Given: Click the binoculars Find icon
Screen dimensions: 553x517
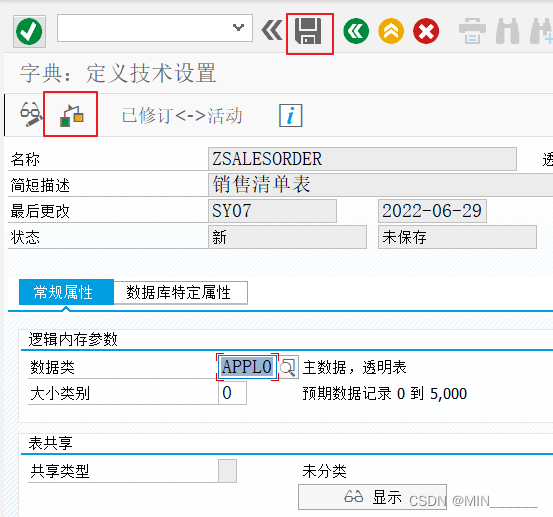Looking at the screenshot, I should click(x=508, y=31).
